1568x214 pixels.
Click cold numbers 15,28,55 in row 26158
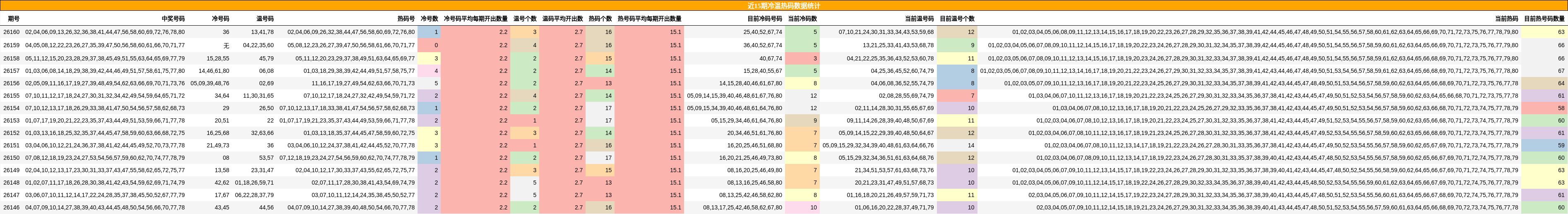pyautogui.click(x=218, y=58)
